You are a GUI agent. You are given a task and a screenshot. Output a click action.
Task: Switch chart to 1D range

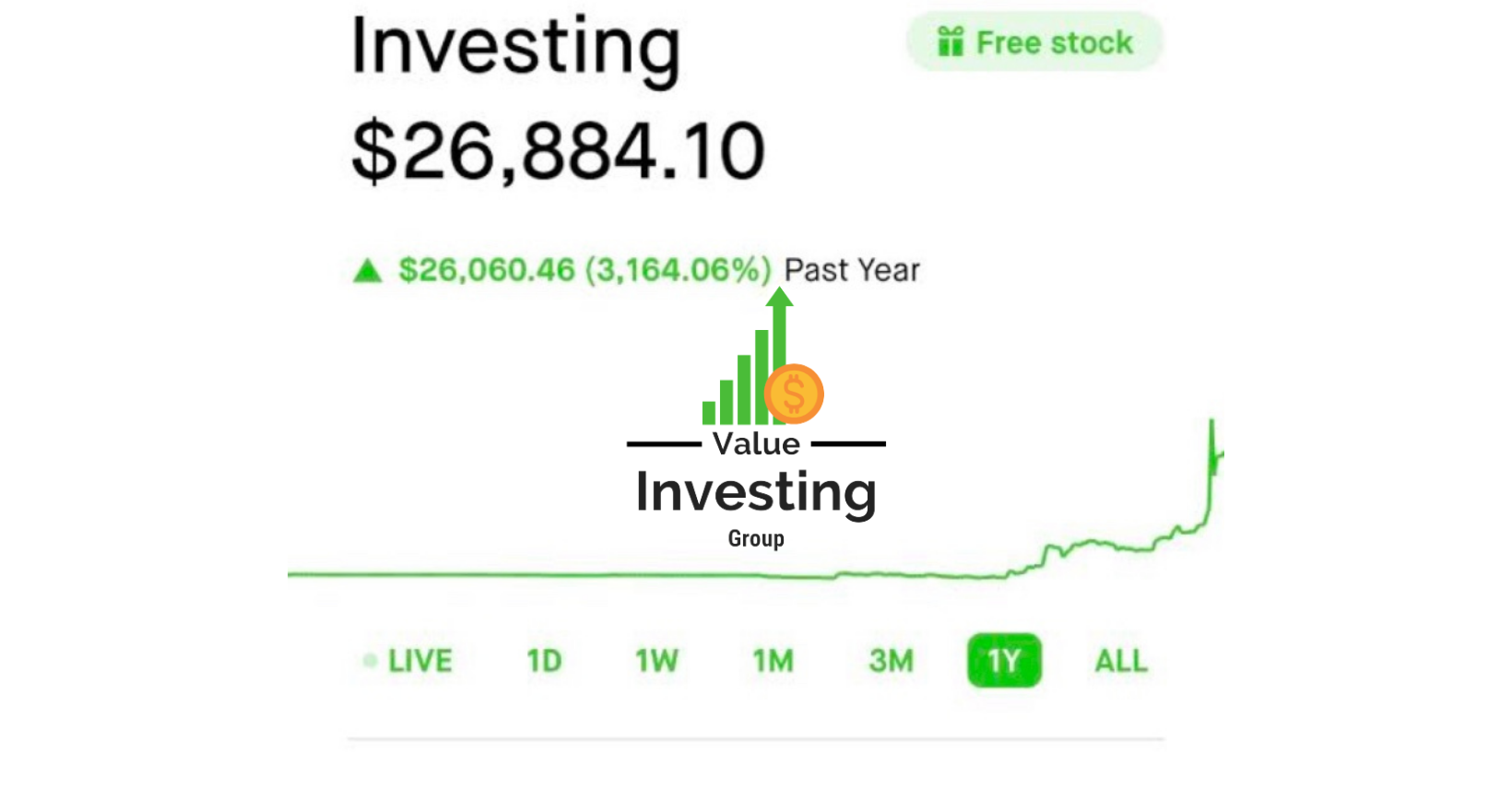point(544,661)
